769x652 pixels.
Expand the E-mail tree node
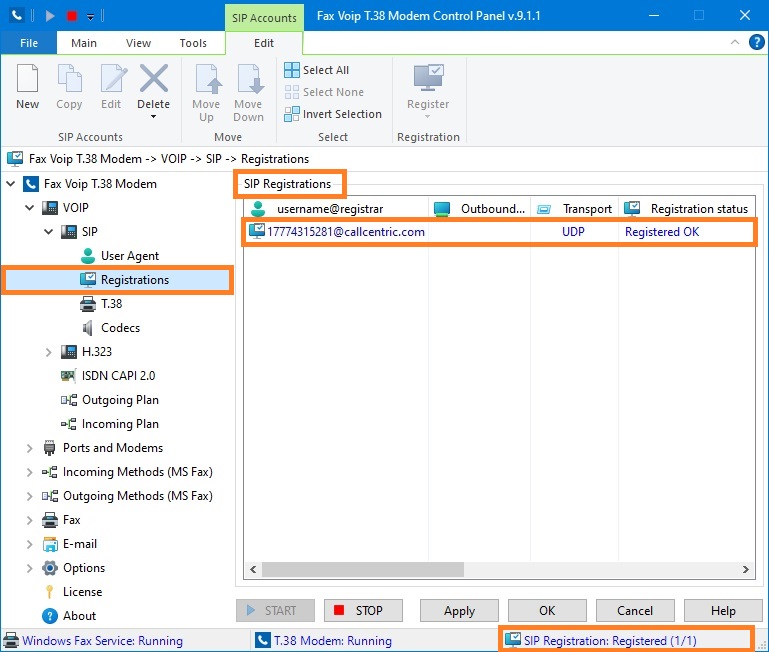coord(29,545)
